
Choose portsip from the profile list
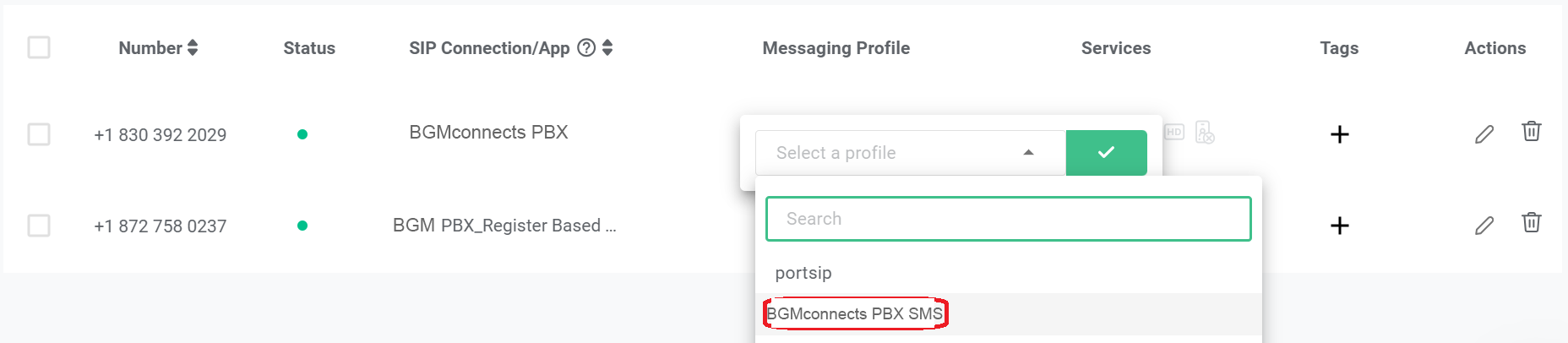click(803, 273)
